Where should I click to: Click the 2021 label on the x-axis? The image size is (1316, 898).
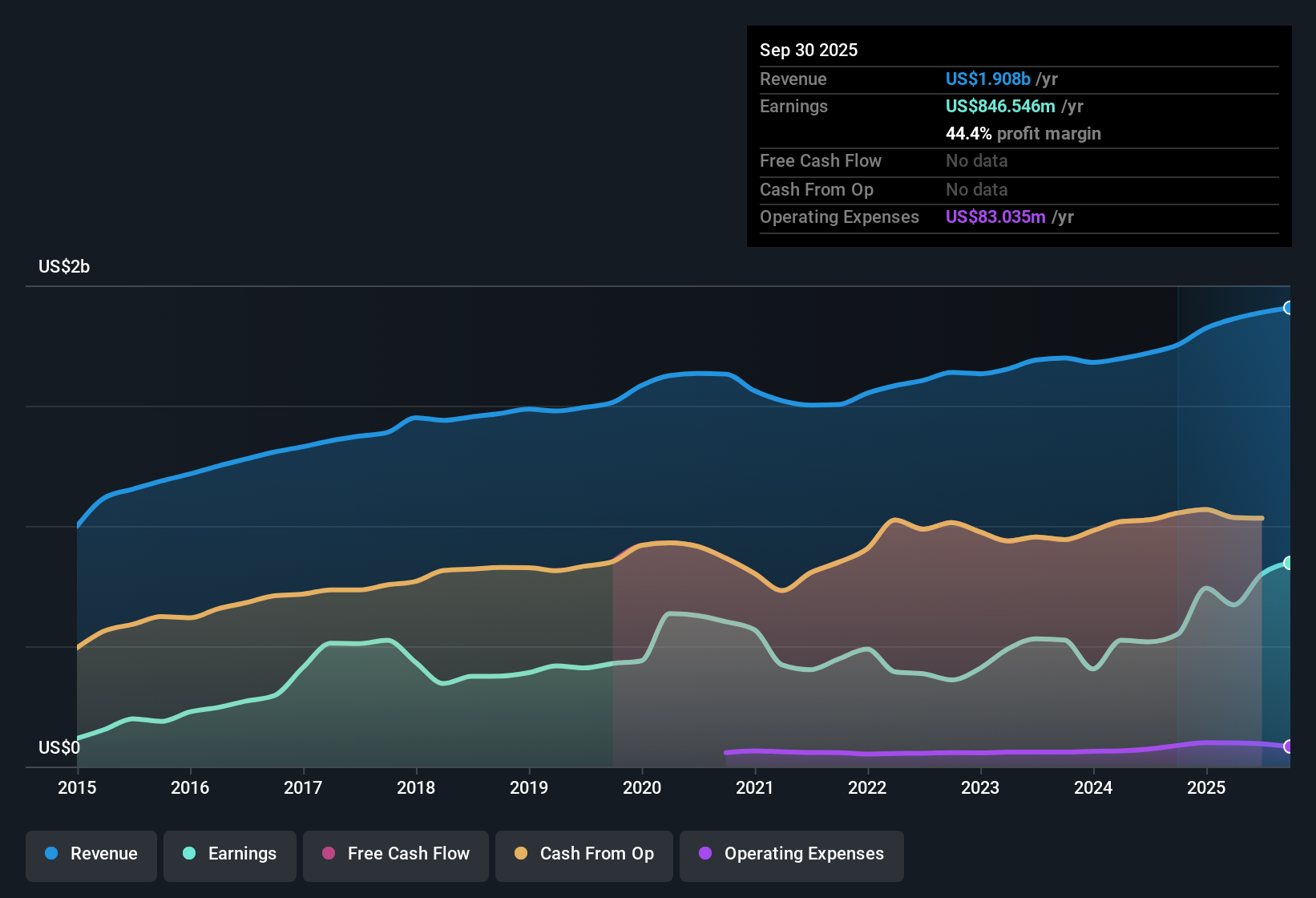tap(754, 788)
